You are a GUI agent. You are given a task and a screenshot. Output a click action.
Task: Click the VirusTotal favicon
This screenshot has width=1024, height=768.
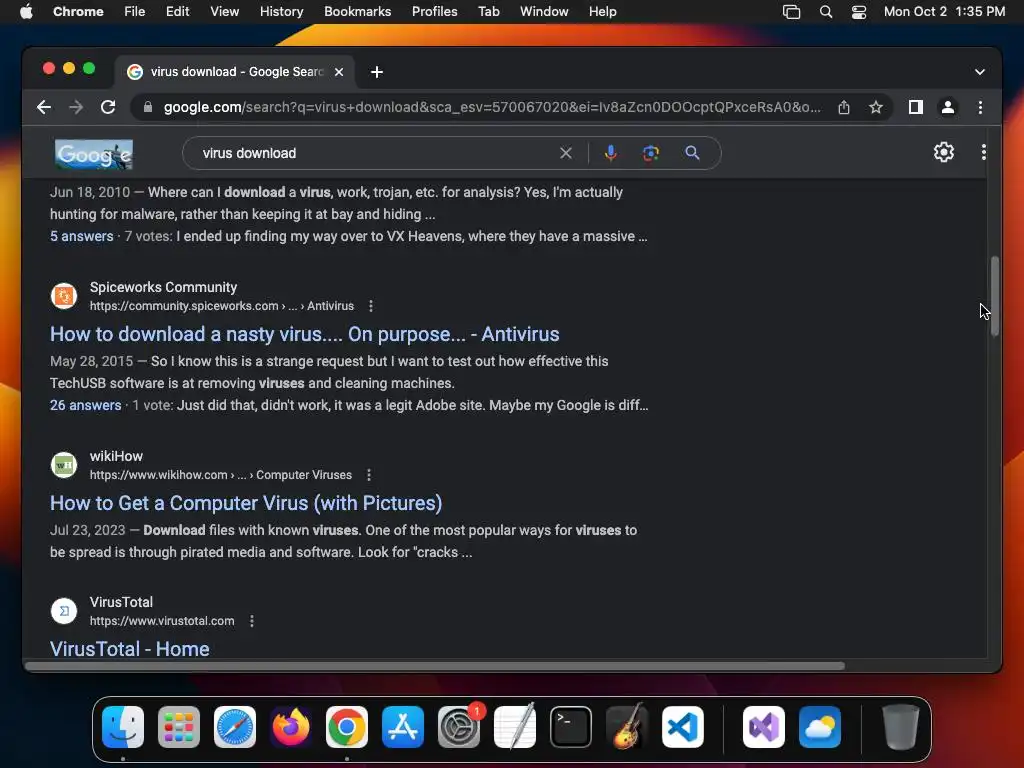(x=64, y=611)
